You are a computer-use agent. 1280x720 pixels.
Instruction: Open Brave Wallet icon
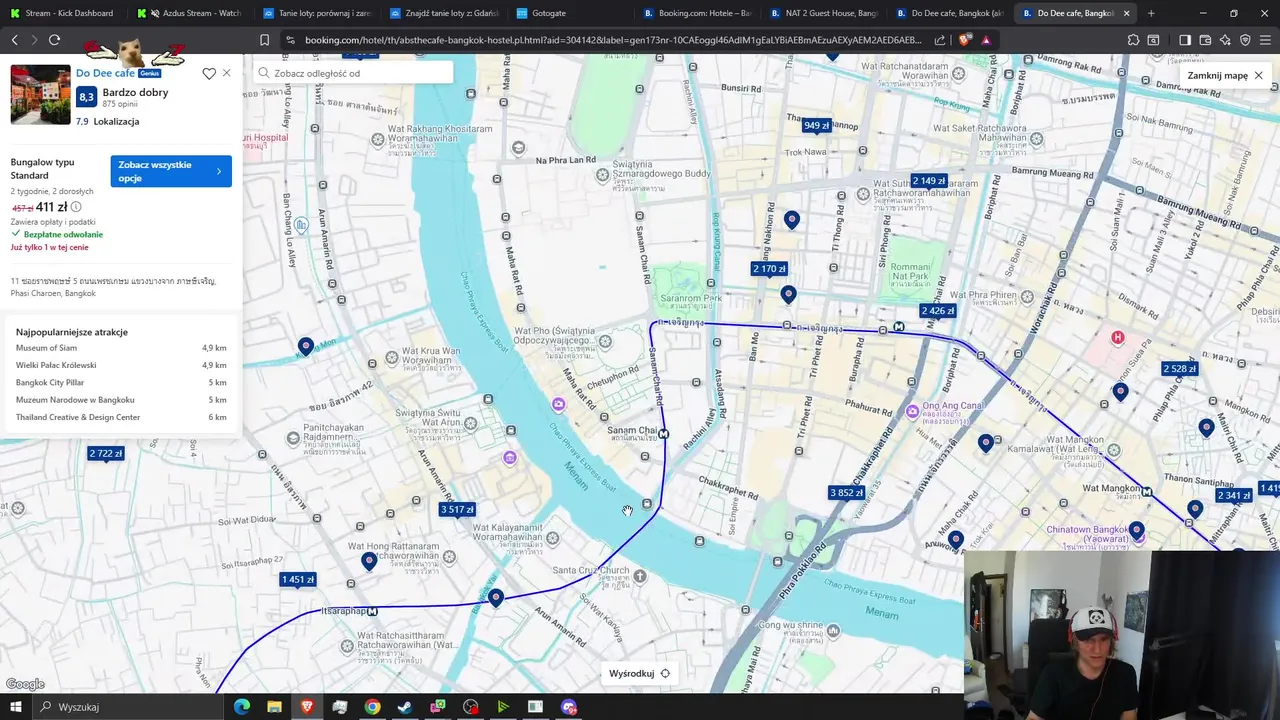1205,40
